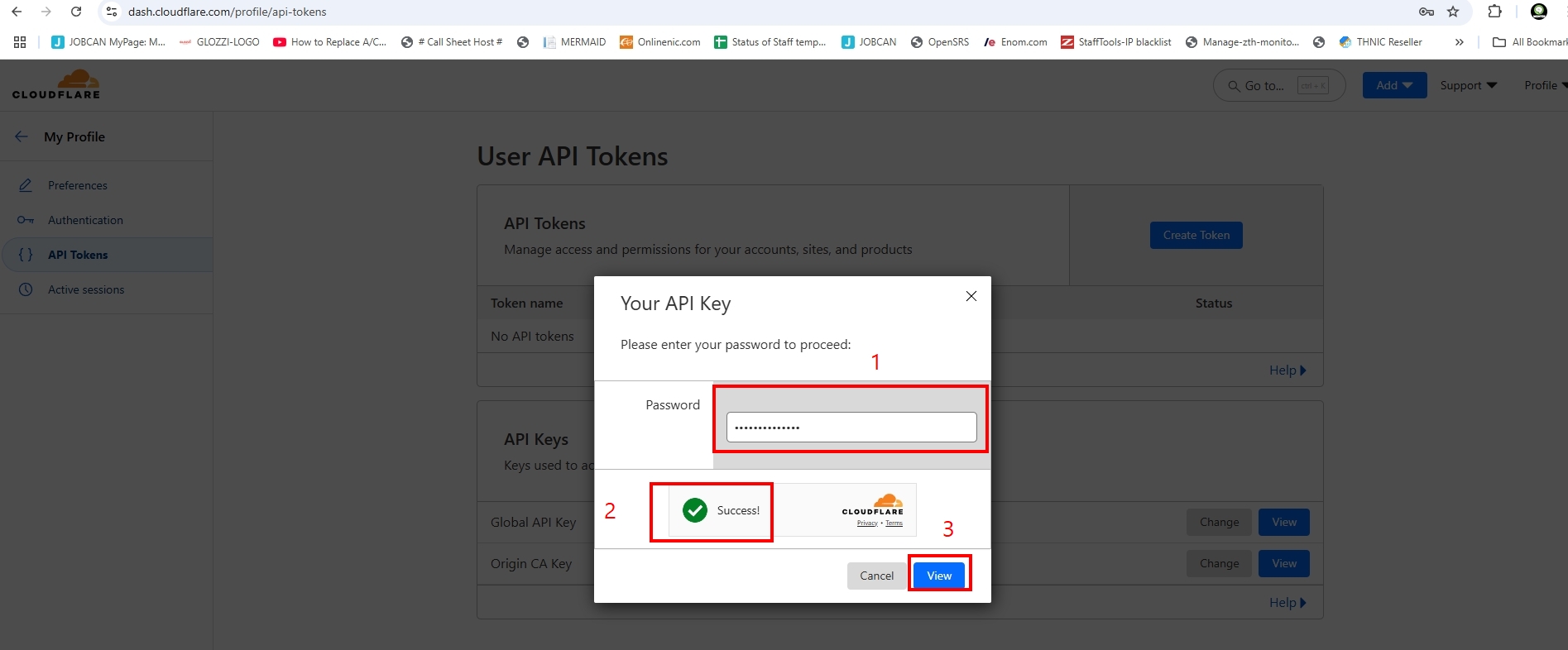
Task: Open Active sessions in sidebar
Action: [x=86, y=289]
